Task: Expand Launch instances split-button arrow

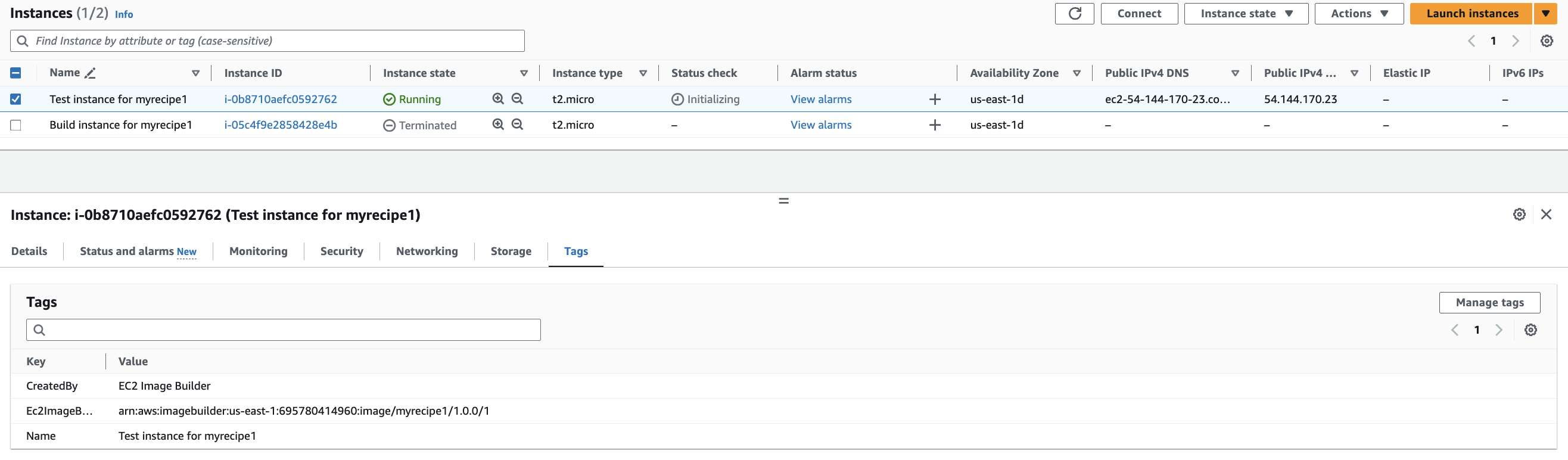Action: click(1545, 13)
